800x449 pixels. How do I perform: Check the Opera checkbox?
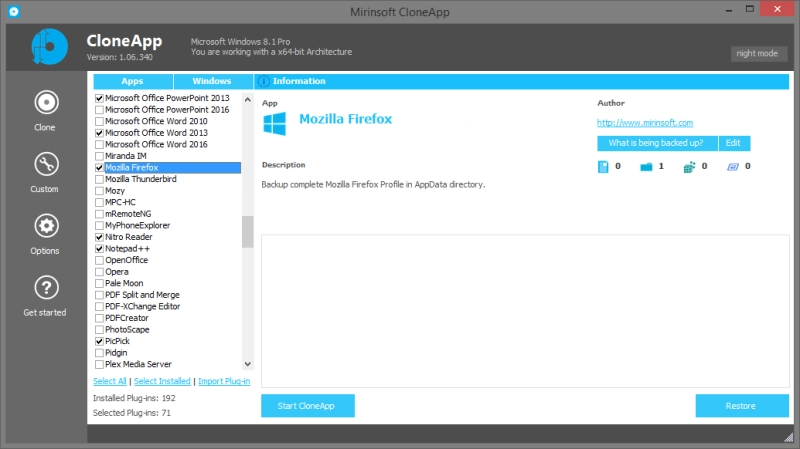pos(99,272)
